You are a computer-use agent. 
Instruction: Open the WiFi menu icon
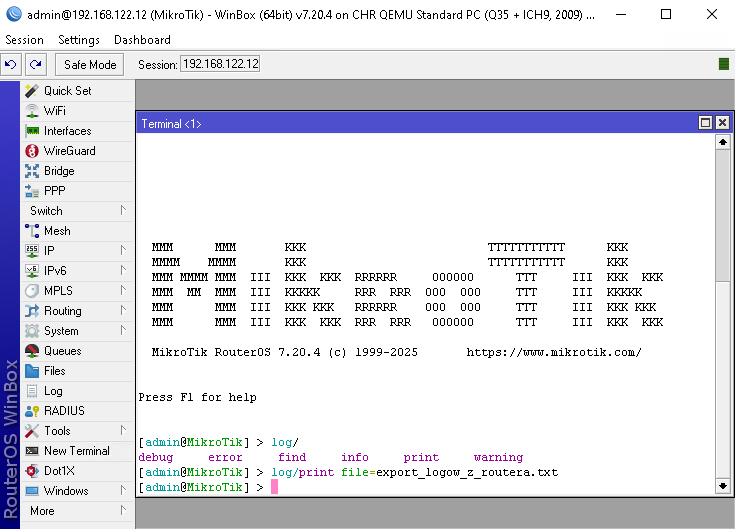coord(32,111)
